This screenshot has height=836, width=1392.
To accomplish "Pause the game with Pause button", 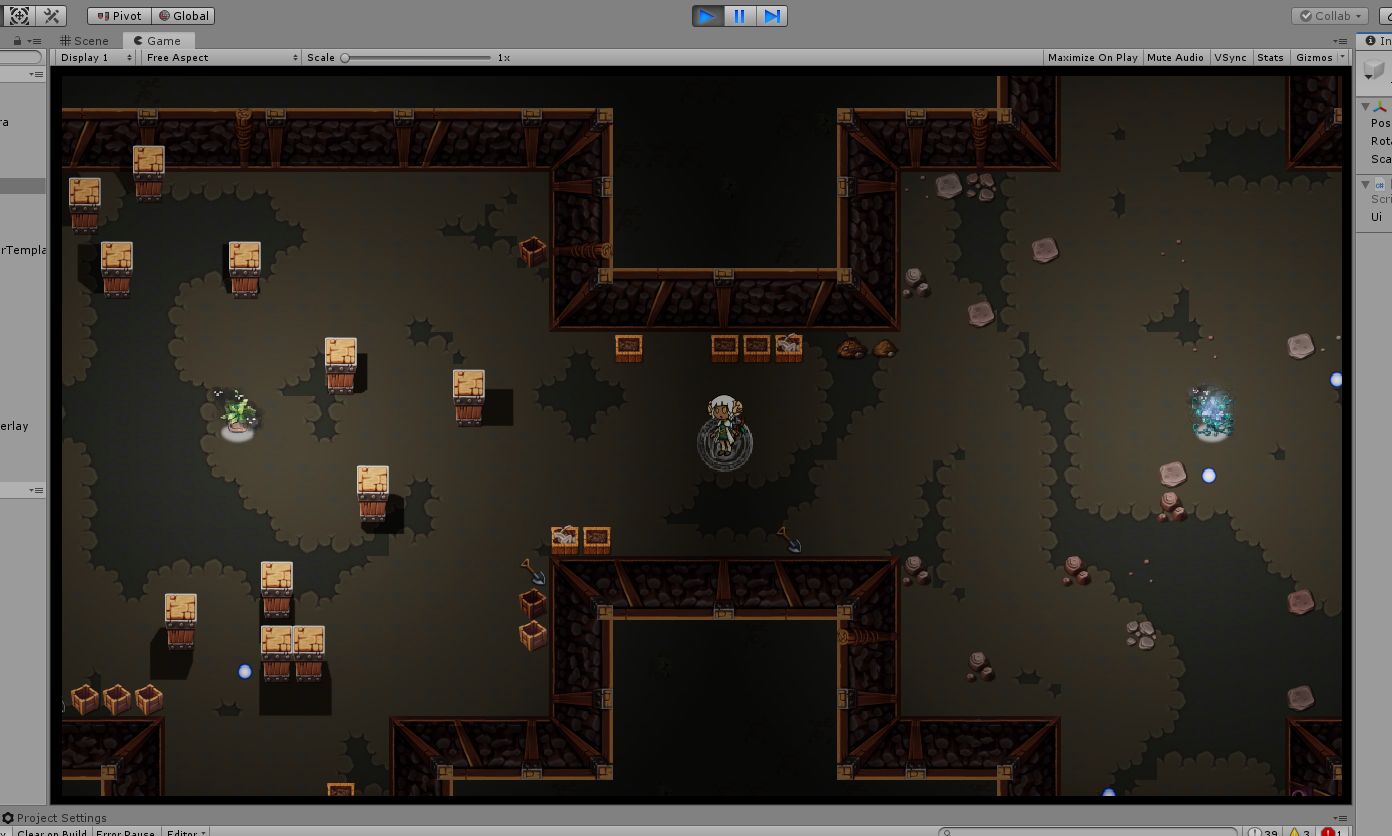I will pyautogui.click(x=740, y=16).
